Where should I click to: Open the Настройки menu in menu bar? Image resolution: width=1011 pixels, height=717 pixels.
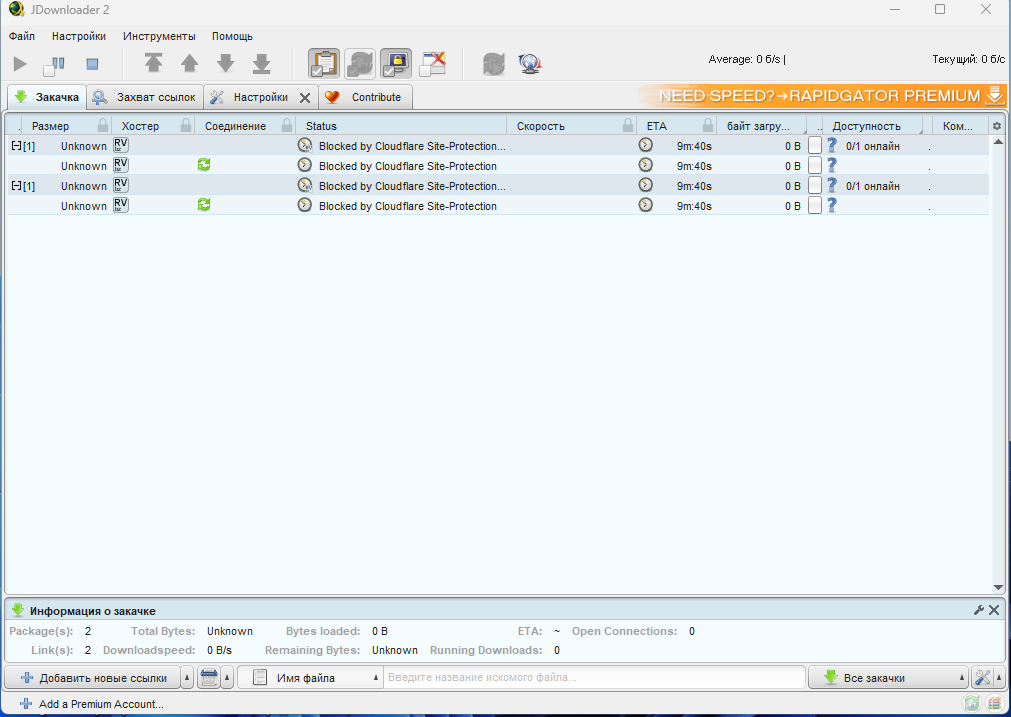pyautogui.click(x=79, y=36)
